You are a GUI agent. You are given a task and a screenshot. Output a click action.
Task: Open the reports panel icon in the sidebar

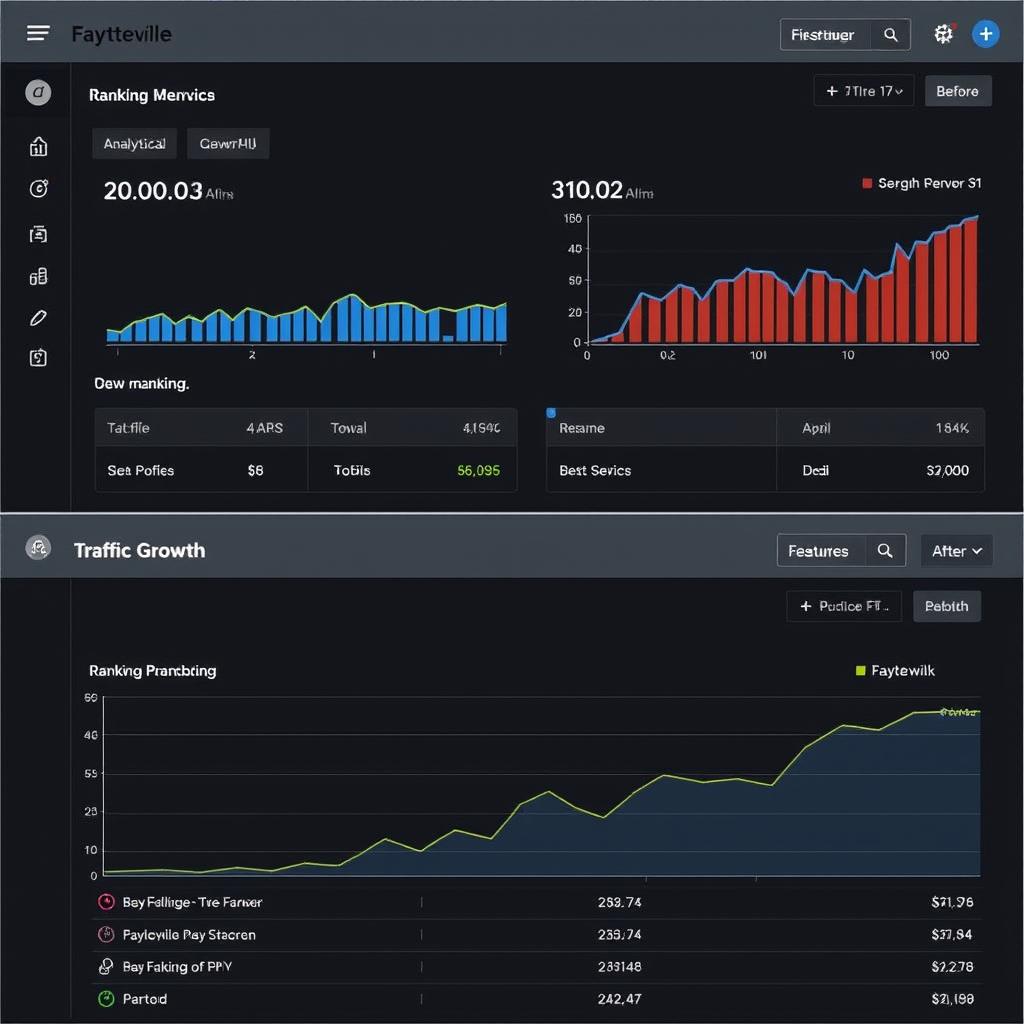click(38, 233)
